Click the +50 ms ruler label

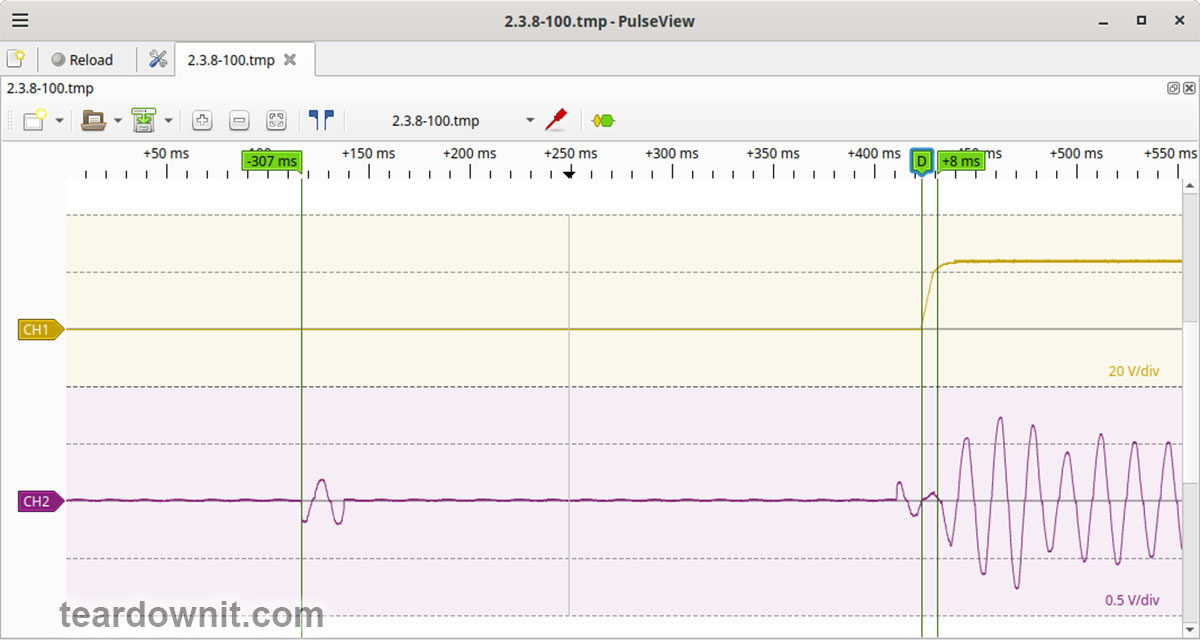[x=166, y=154]
